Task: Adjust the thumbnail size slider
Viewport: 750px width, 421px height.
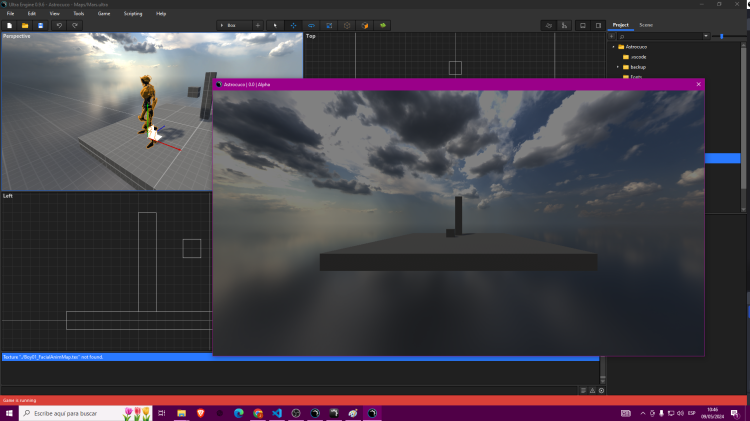Action: 721,36
